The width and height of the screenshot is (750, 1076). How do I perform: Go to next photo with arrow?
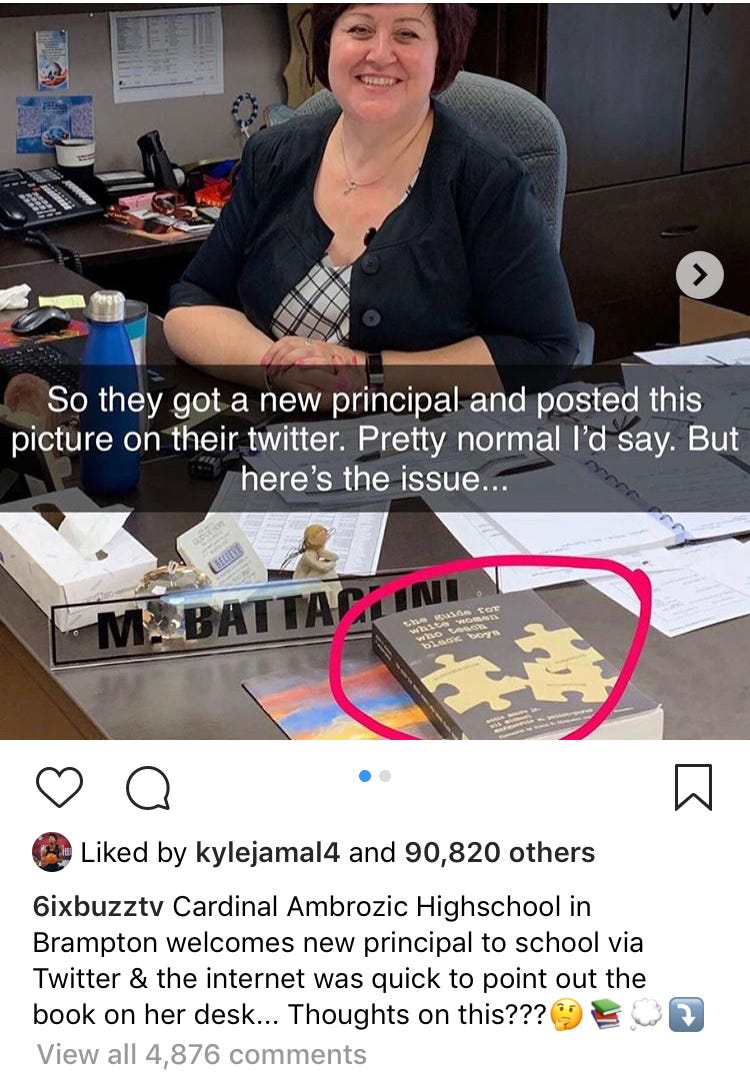[699, 275]
